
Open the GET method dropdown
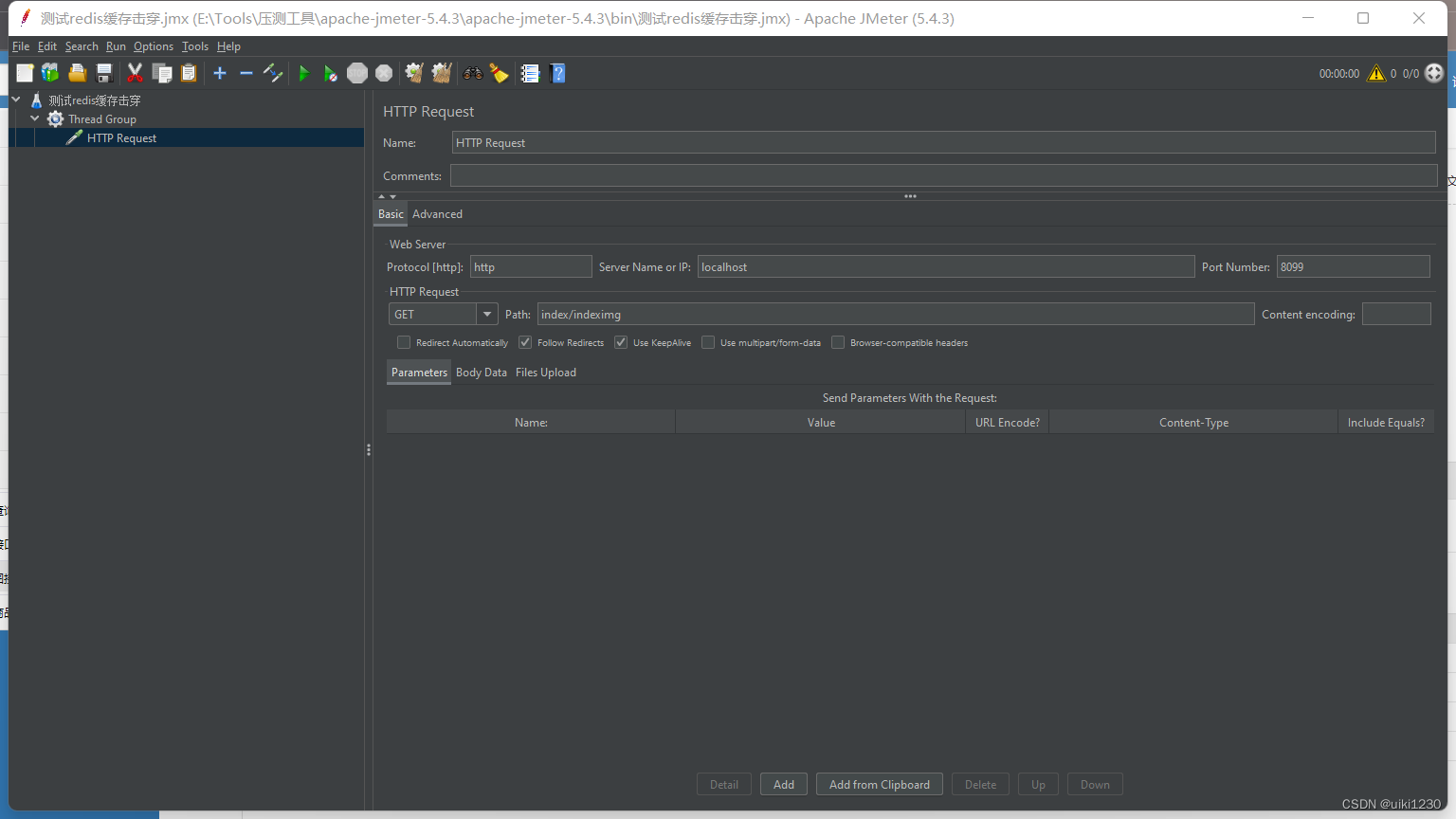[487, 314]
